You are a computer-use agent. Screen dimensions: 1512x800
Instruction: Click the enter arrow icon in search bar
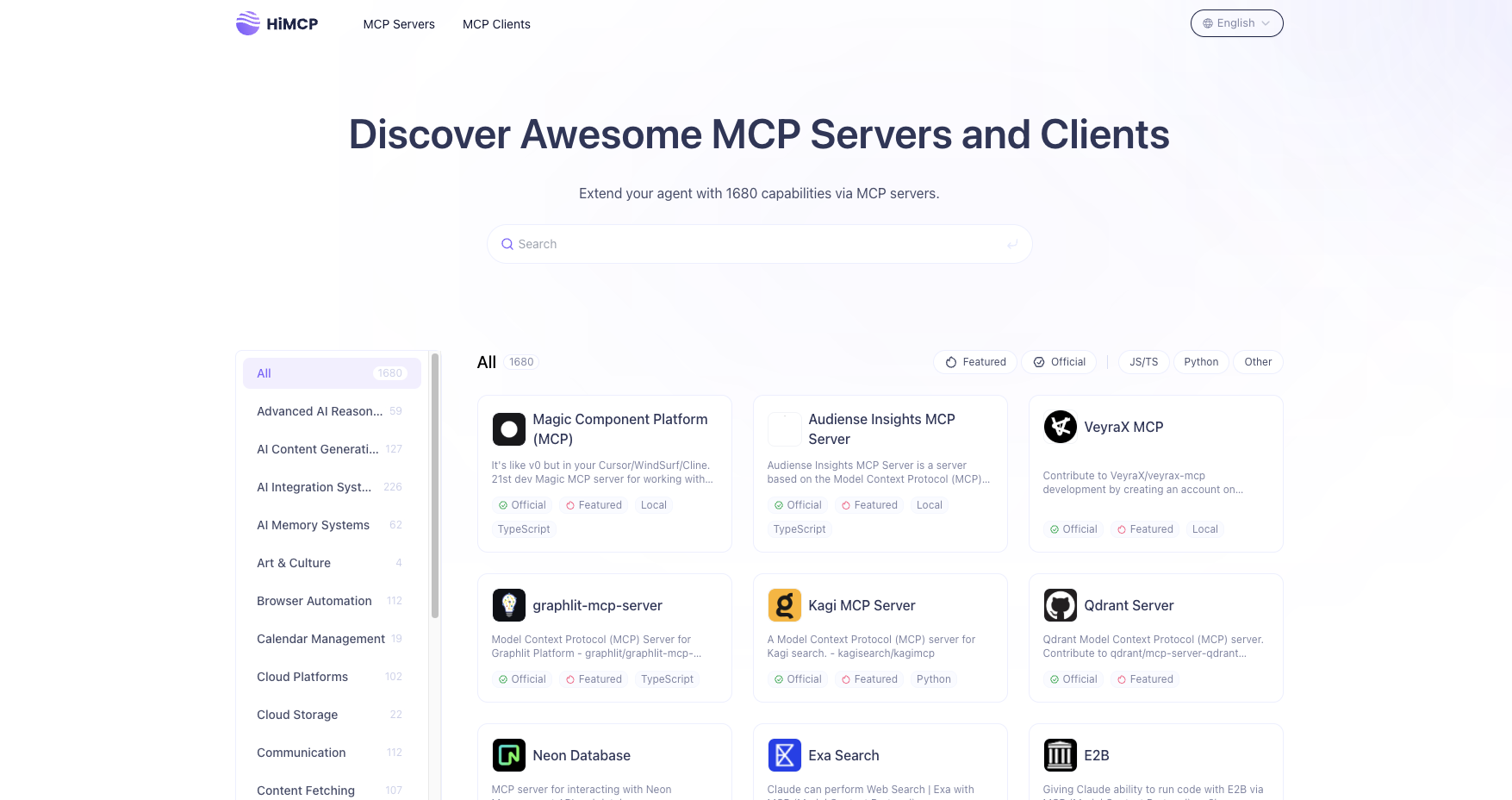click(x=1012, y=244)
